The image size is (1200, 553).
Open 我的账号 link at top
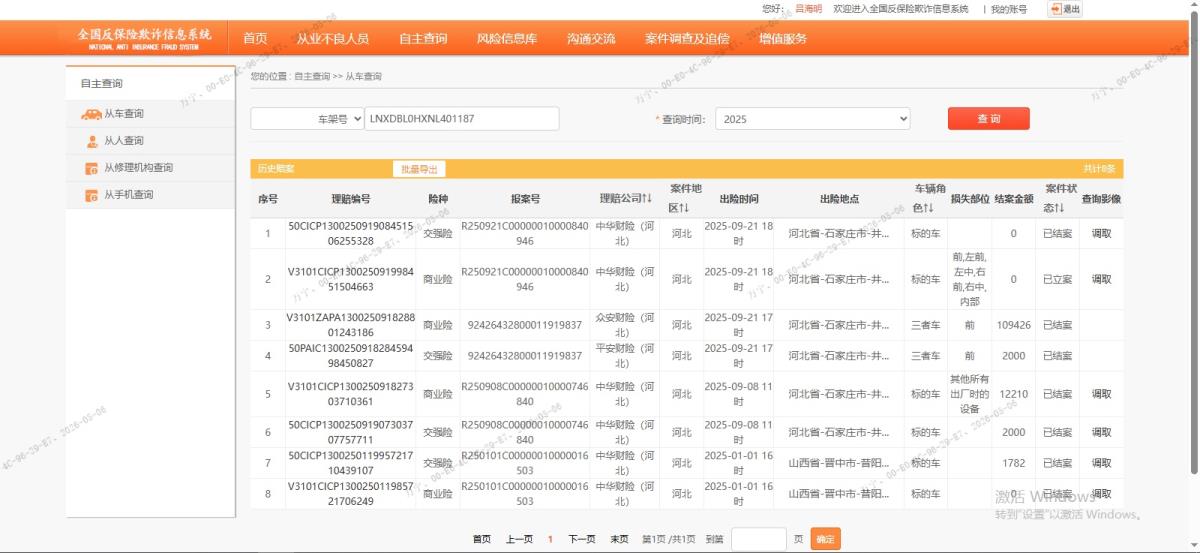(x=1009, y=9)
